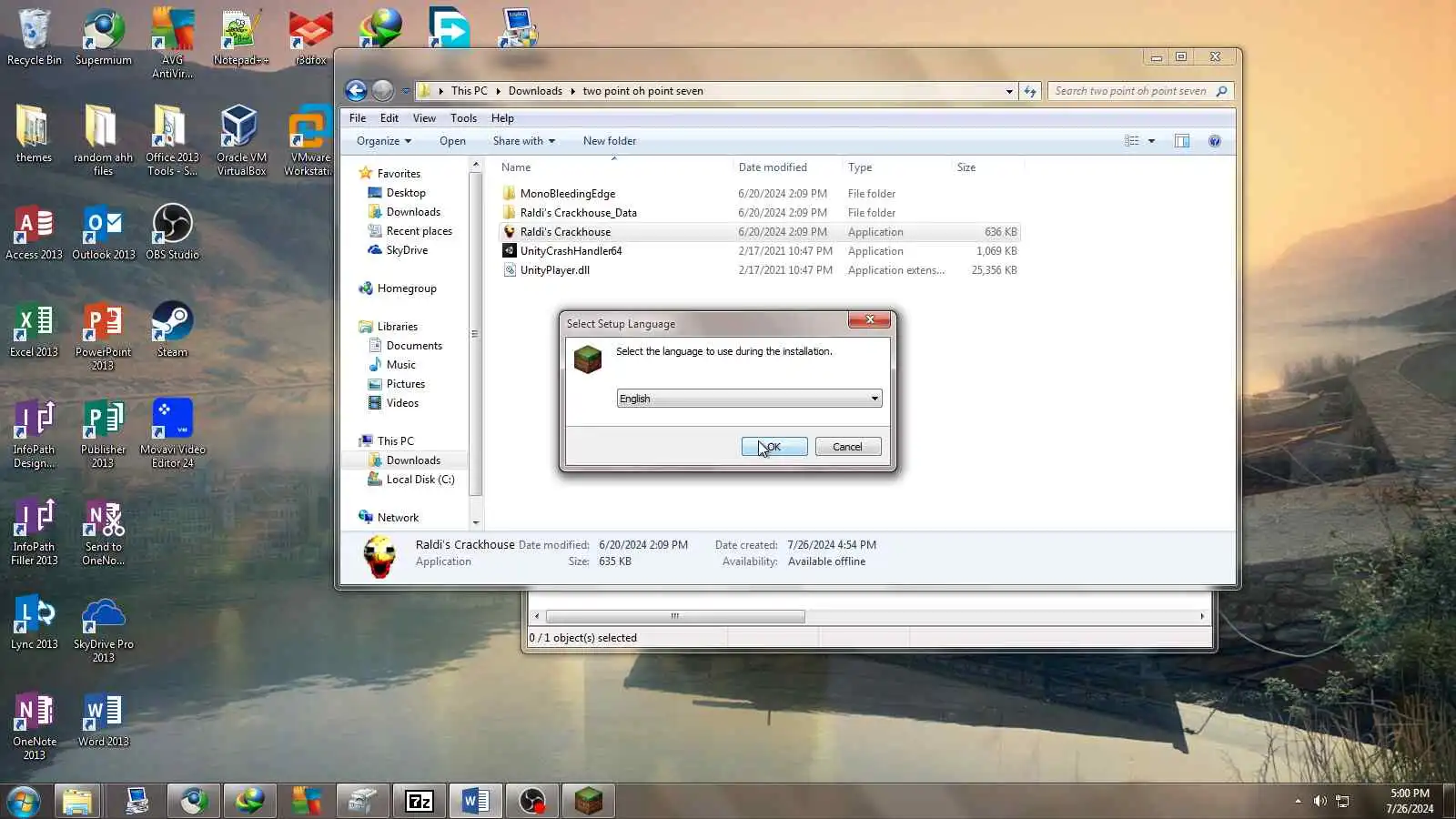Click the change view icon in the Explorer toolbar
Viewport: 1456px width, 819px height.
click(x=1131, y=141)
